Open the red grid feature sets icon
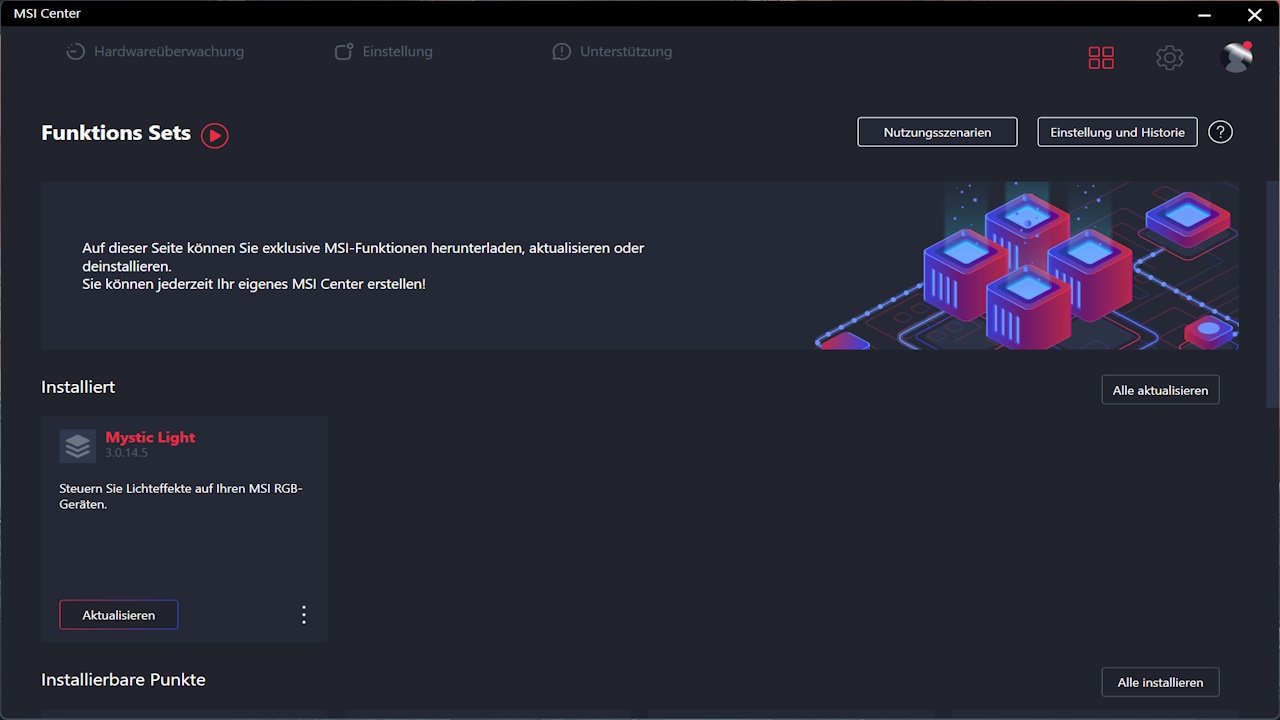 click(x=1101, y=58)
